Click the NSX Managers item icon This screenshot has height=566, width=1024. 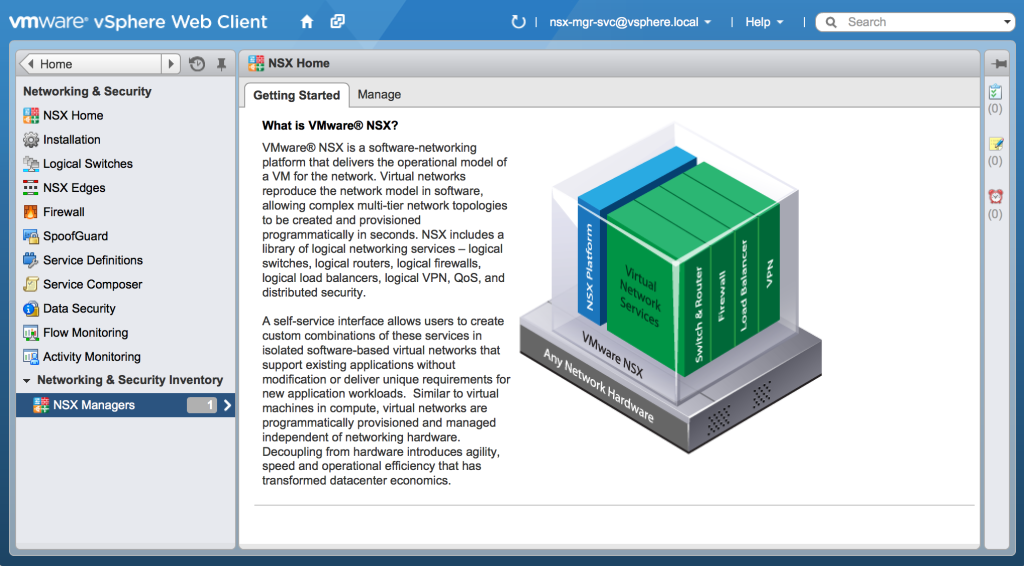(x=41, y=405)
